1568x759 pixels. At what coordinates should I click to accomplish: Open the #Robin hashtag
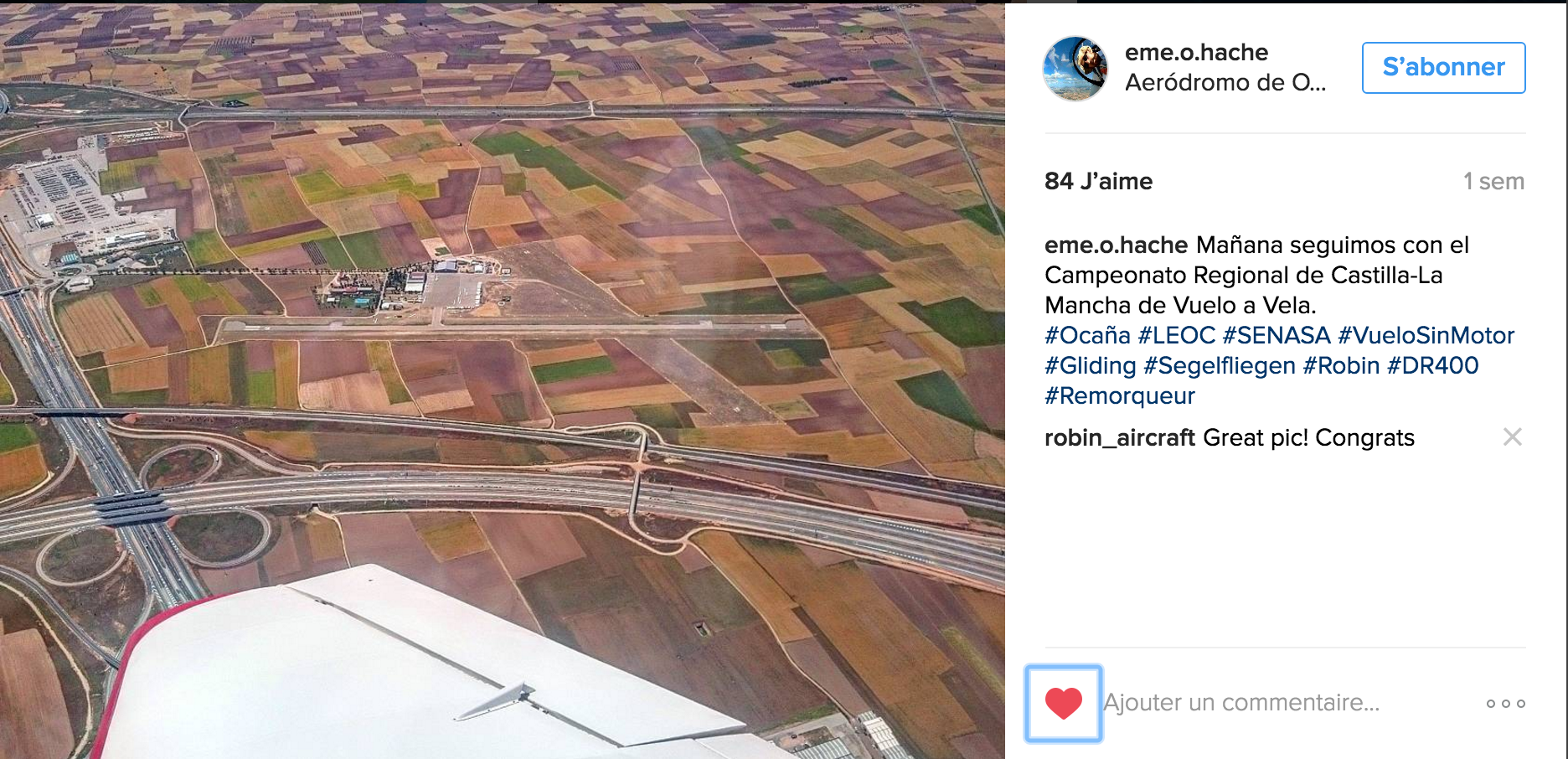pos(1341,365)
